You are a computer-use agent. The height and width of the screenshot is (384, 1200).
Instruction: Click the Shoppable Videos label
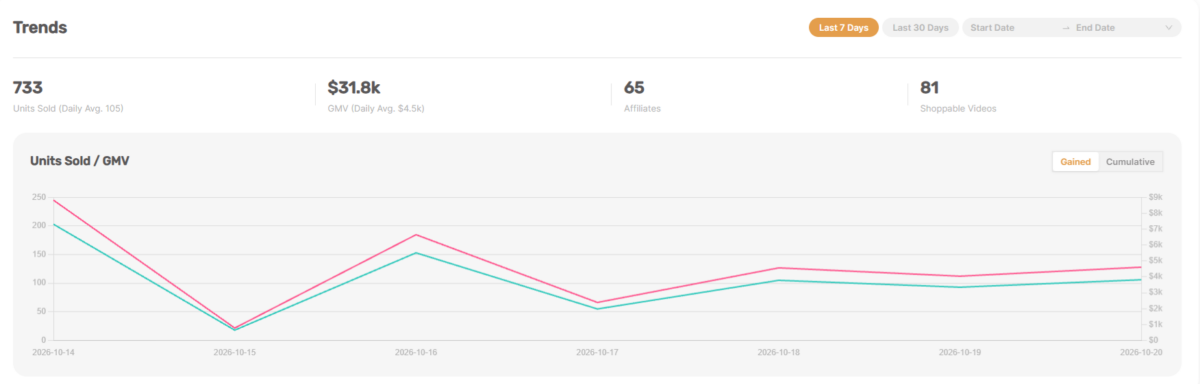click(x=958, y=108)
